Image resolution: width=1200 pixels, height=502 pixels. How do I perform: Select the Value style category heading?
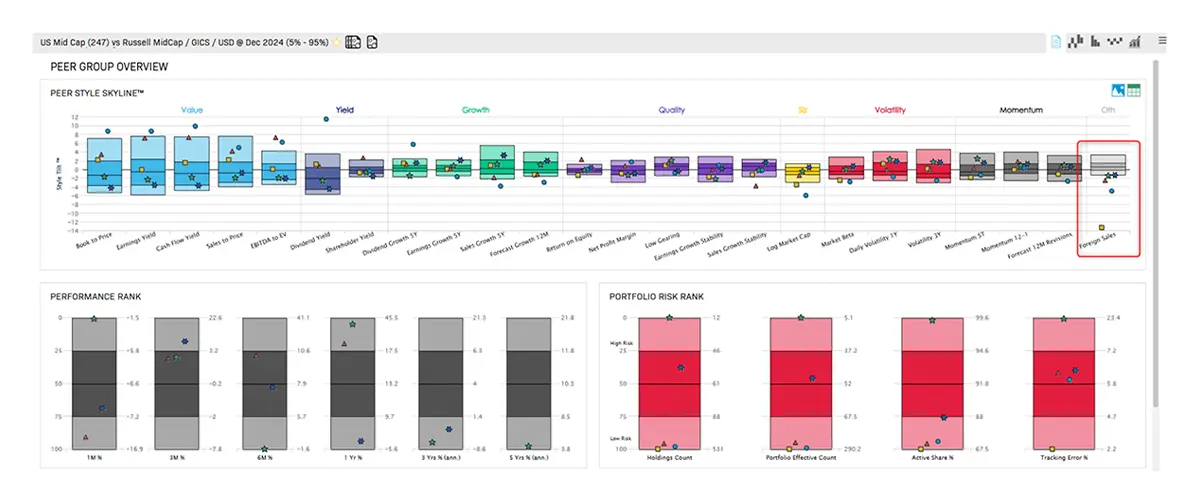click(193, 110)
